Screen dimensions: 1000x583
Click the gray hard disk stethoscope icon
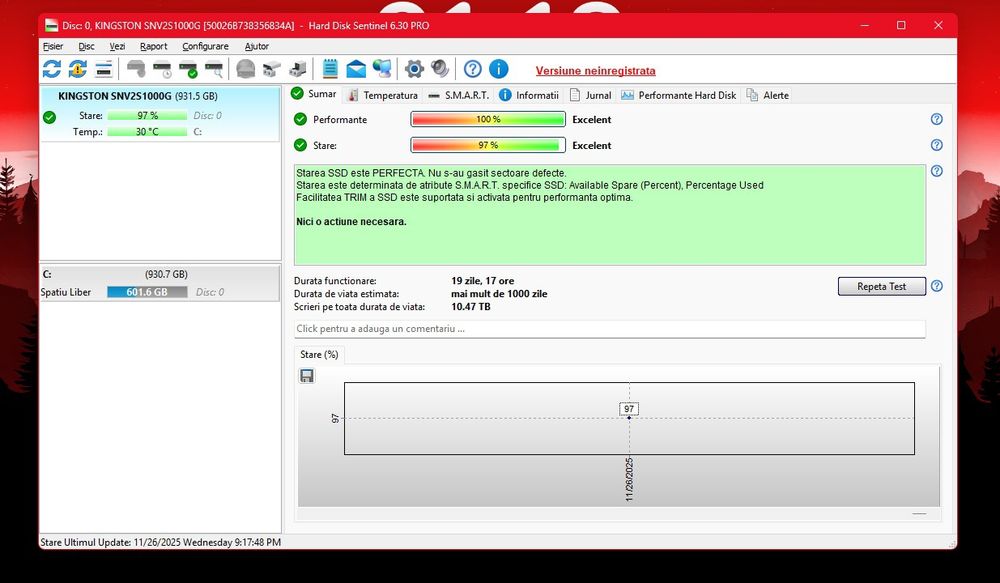click(135, 69)
